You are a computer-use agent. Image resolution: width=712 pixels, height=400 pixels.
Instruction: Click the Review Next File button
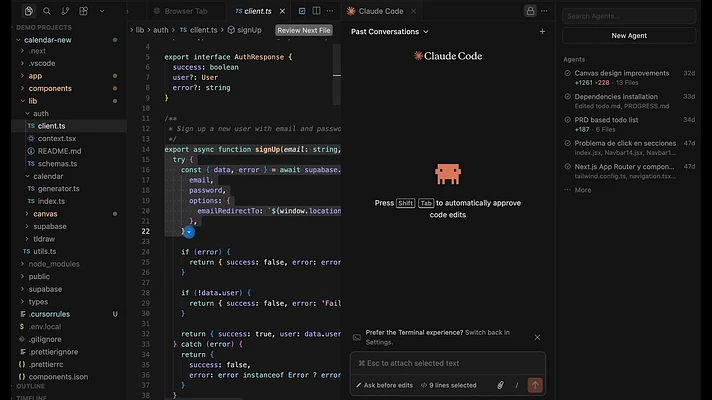click(304, 30)
